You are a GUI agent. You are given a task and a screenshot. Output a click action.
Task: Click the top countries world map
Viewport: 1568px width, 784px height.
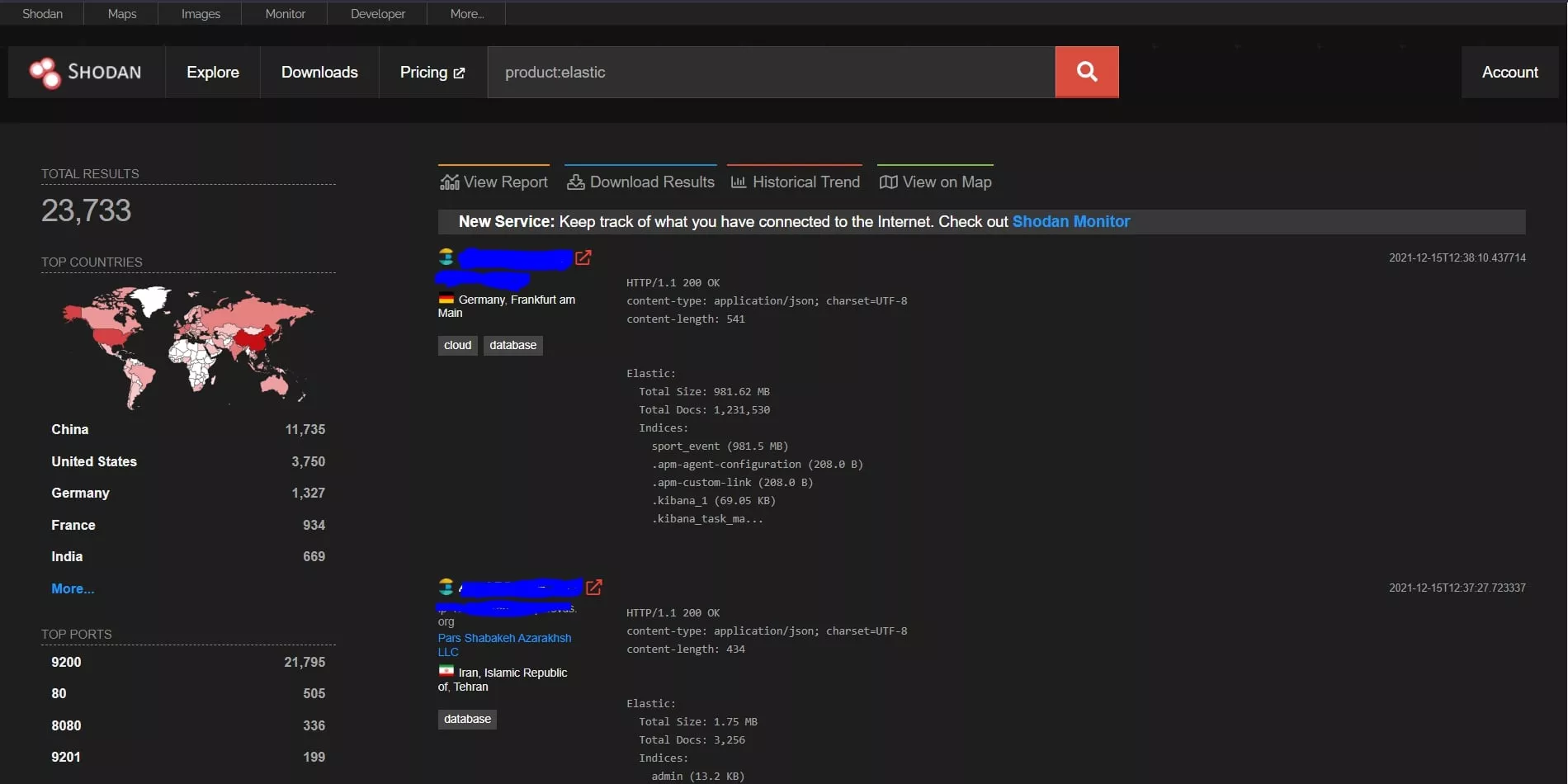tap(188, 347)
